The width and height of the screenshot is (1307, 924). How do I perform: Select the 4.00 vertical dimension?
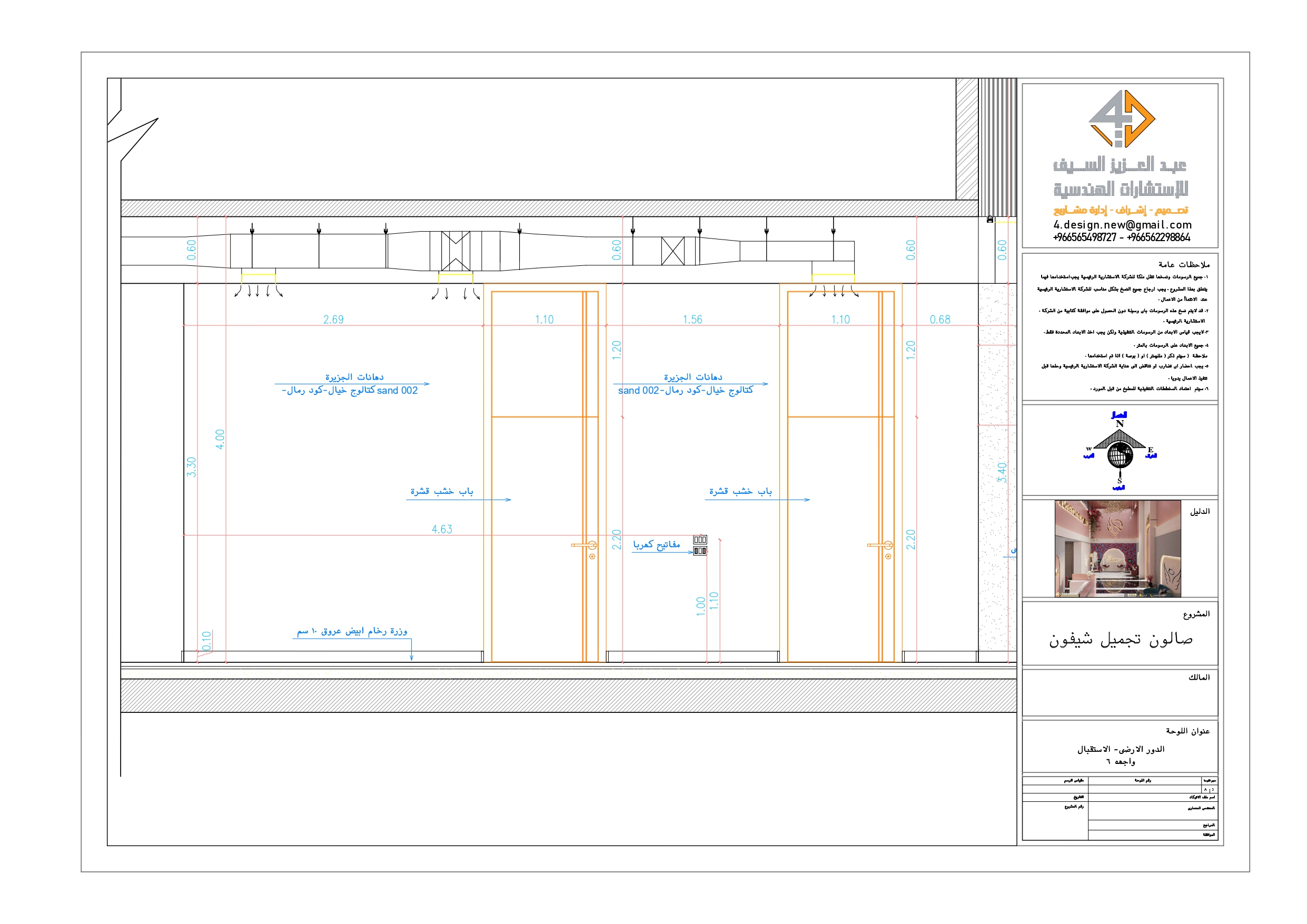(220, 439)
